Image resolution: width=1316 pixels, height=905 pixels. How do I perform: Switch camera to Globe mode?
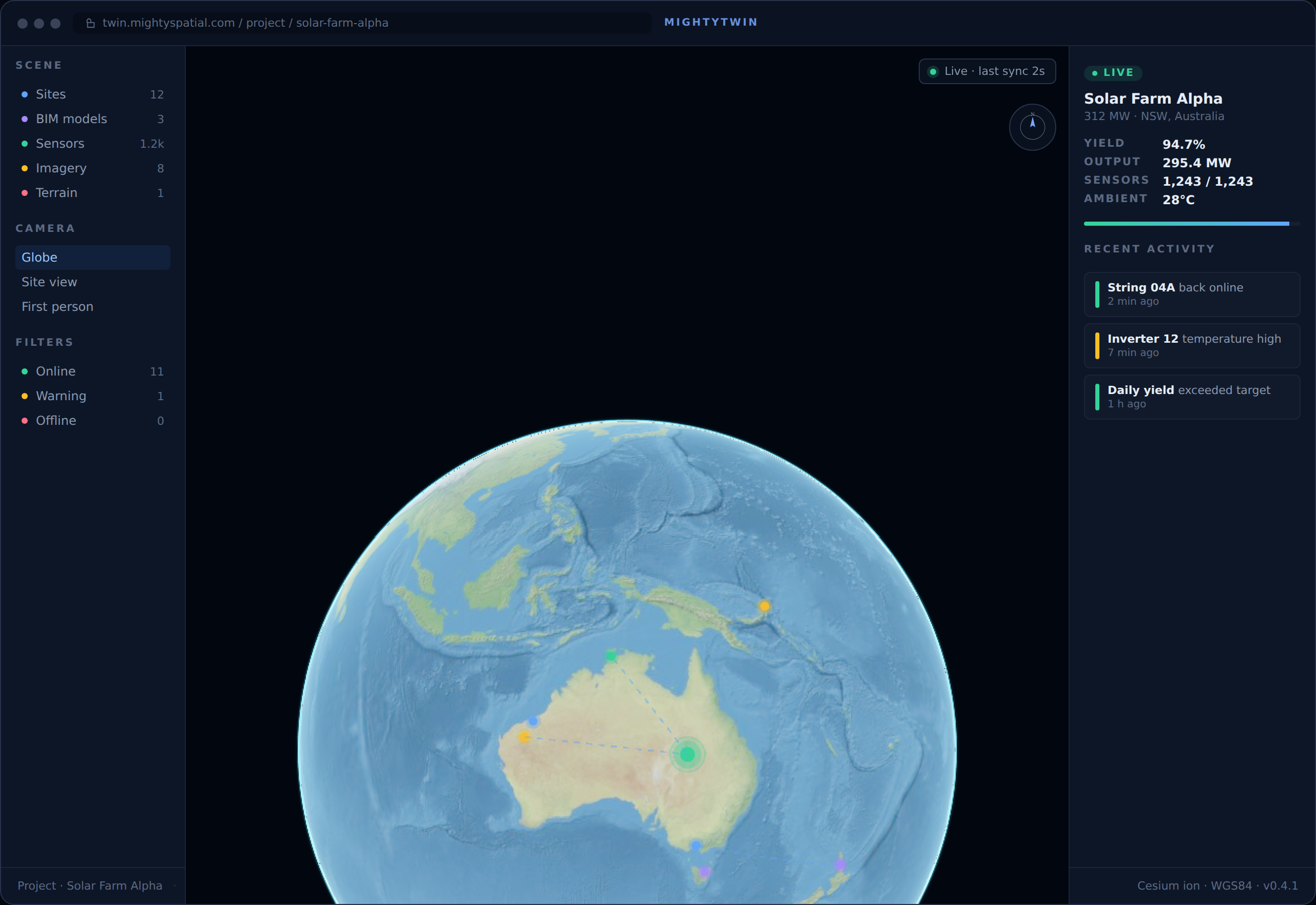pos(92,258)
